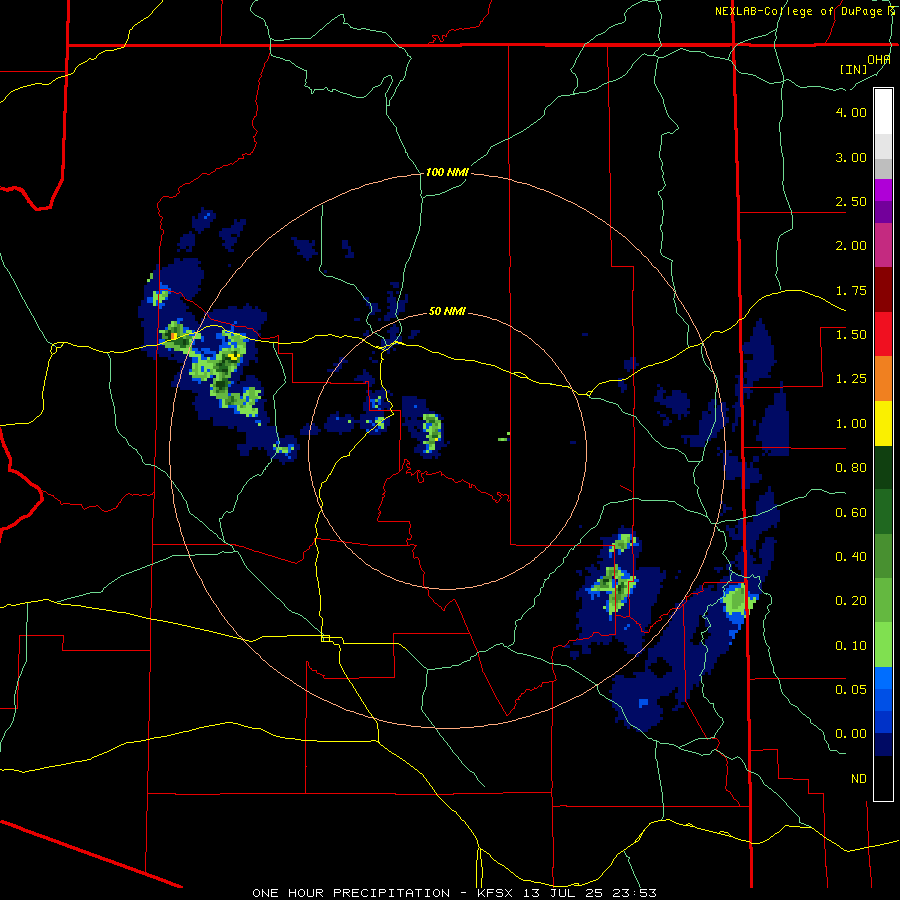Click the 100 NMI range ring label

[x=447, y=172]
